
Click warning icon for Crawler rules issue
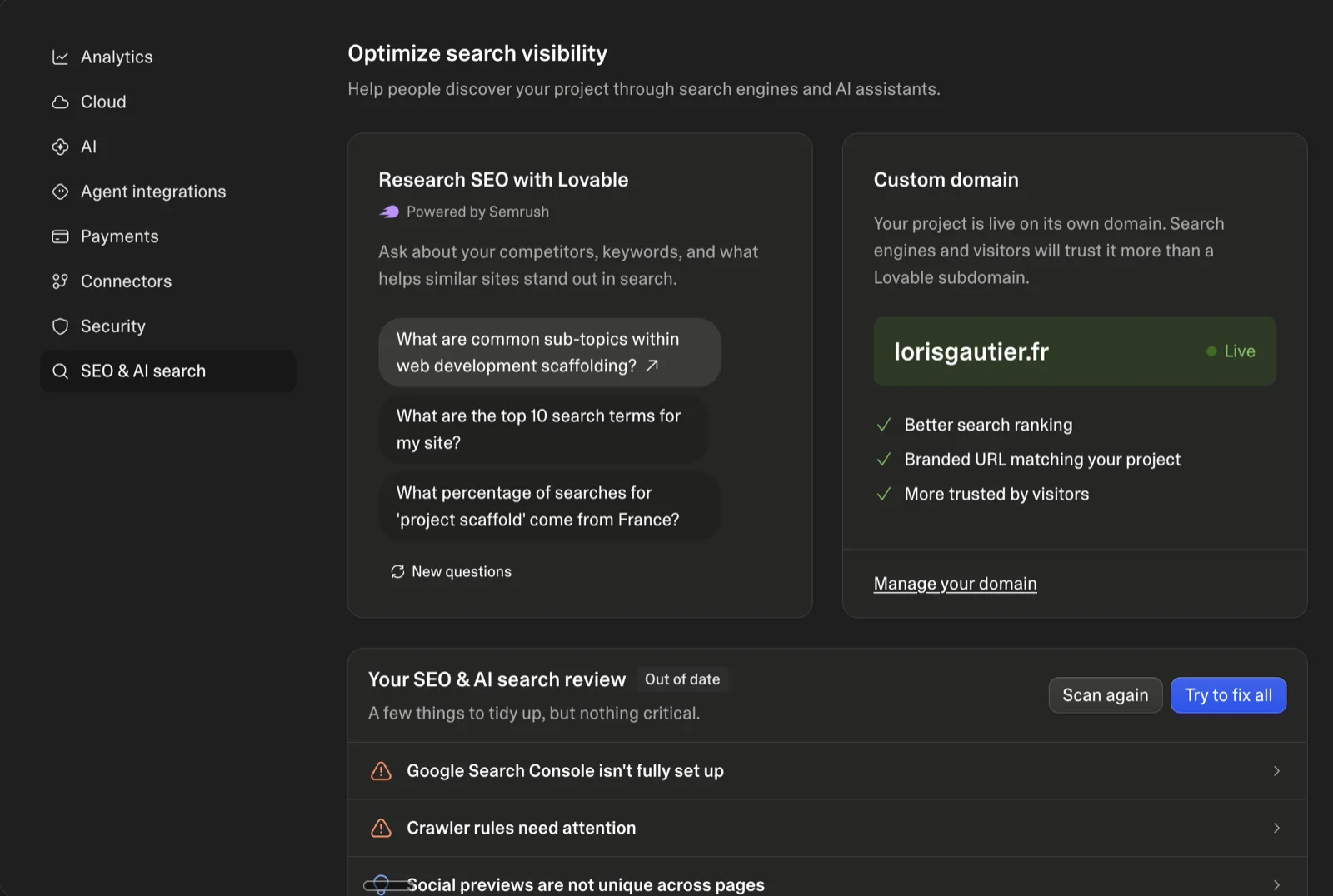tap(381, 829)
